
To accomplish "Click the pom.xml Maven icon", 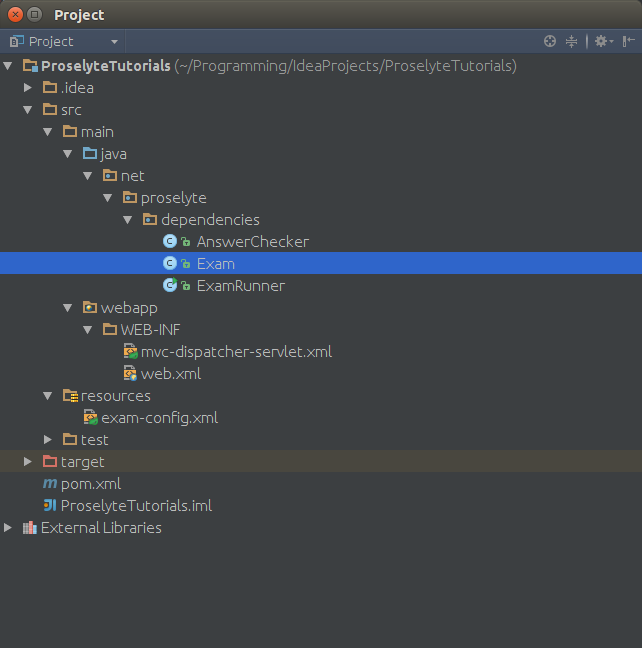I will coord(50,484).
